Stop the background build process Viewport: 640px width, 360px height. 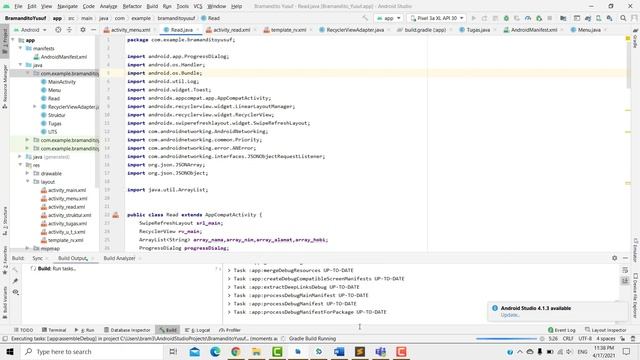[542, 339]
